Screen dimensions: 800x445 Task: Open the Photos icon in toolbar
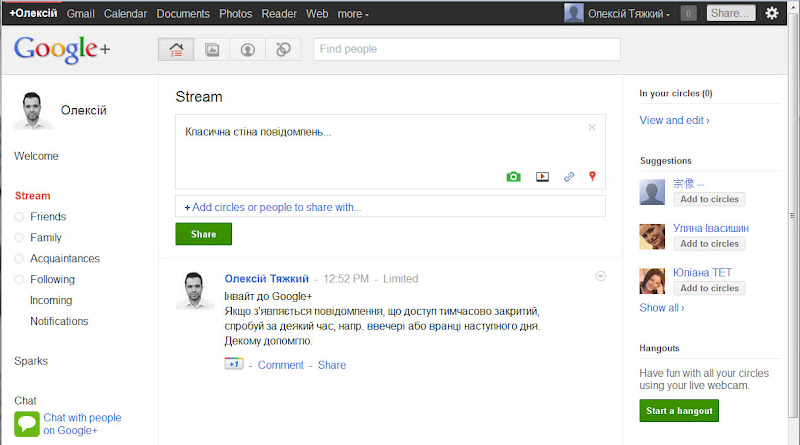click(x=212, y=50)
